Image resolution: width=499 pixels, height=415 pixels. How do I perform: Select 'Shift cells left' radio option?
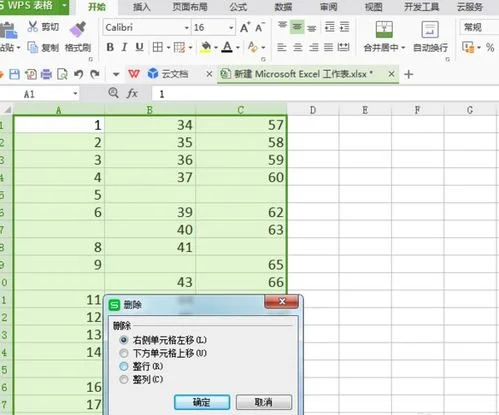click(x=124, y=340)
